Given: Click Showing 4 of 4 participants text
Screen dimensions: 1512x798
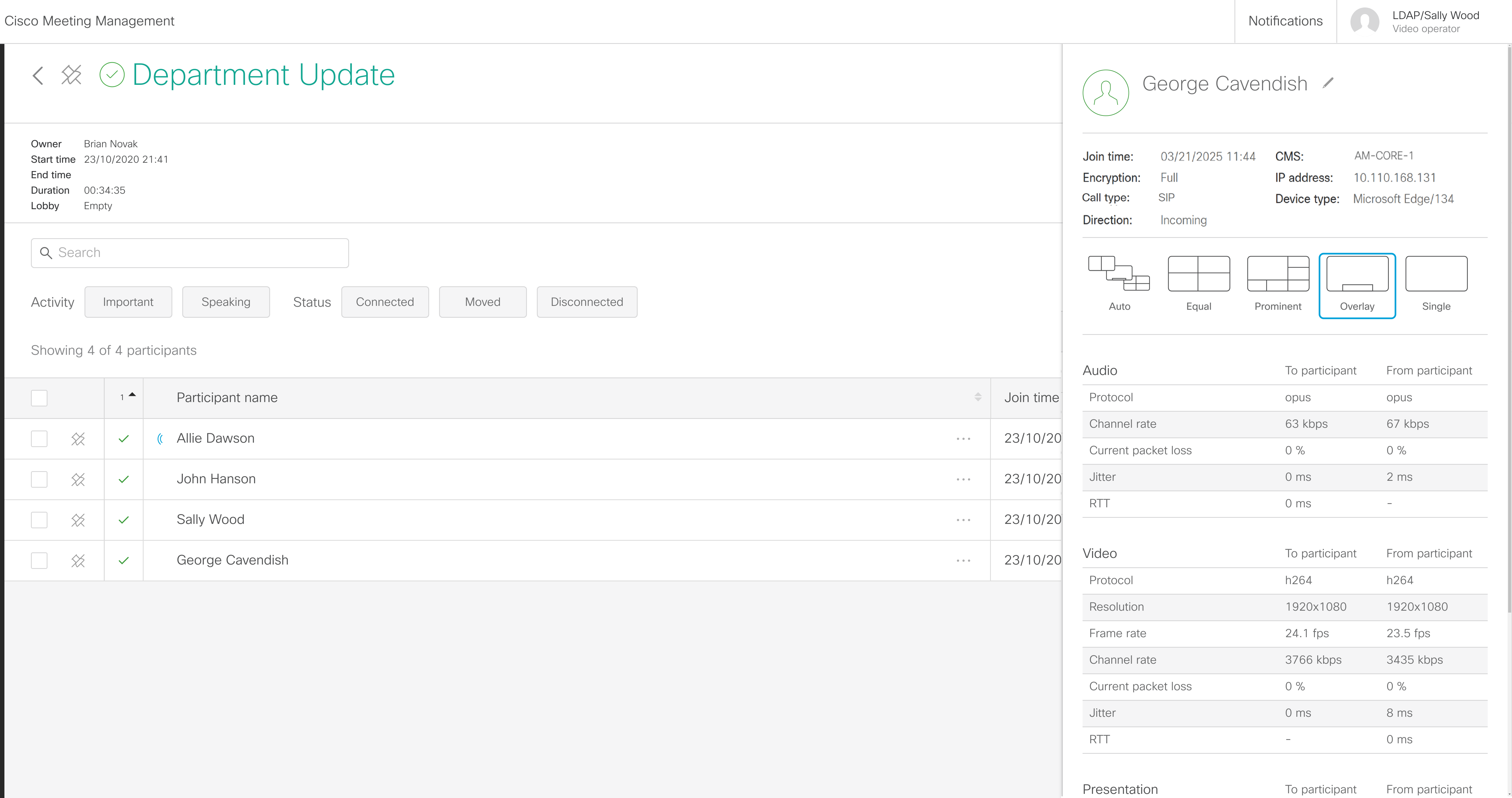Looking at the screenshot, I should [x=114, y=351].
